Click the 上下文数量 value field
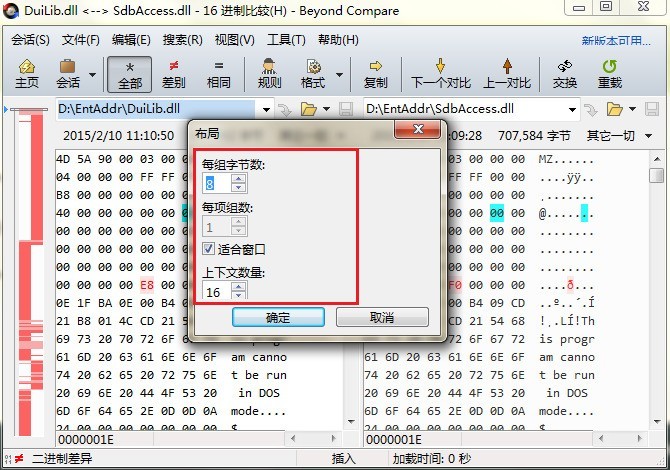Viewport: 670px width, 470px height. pos(217,292)
